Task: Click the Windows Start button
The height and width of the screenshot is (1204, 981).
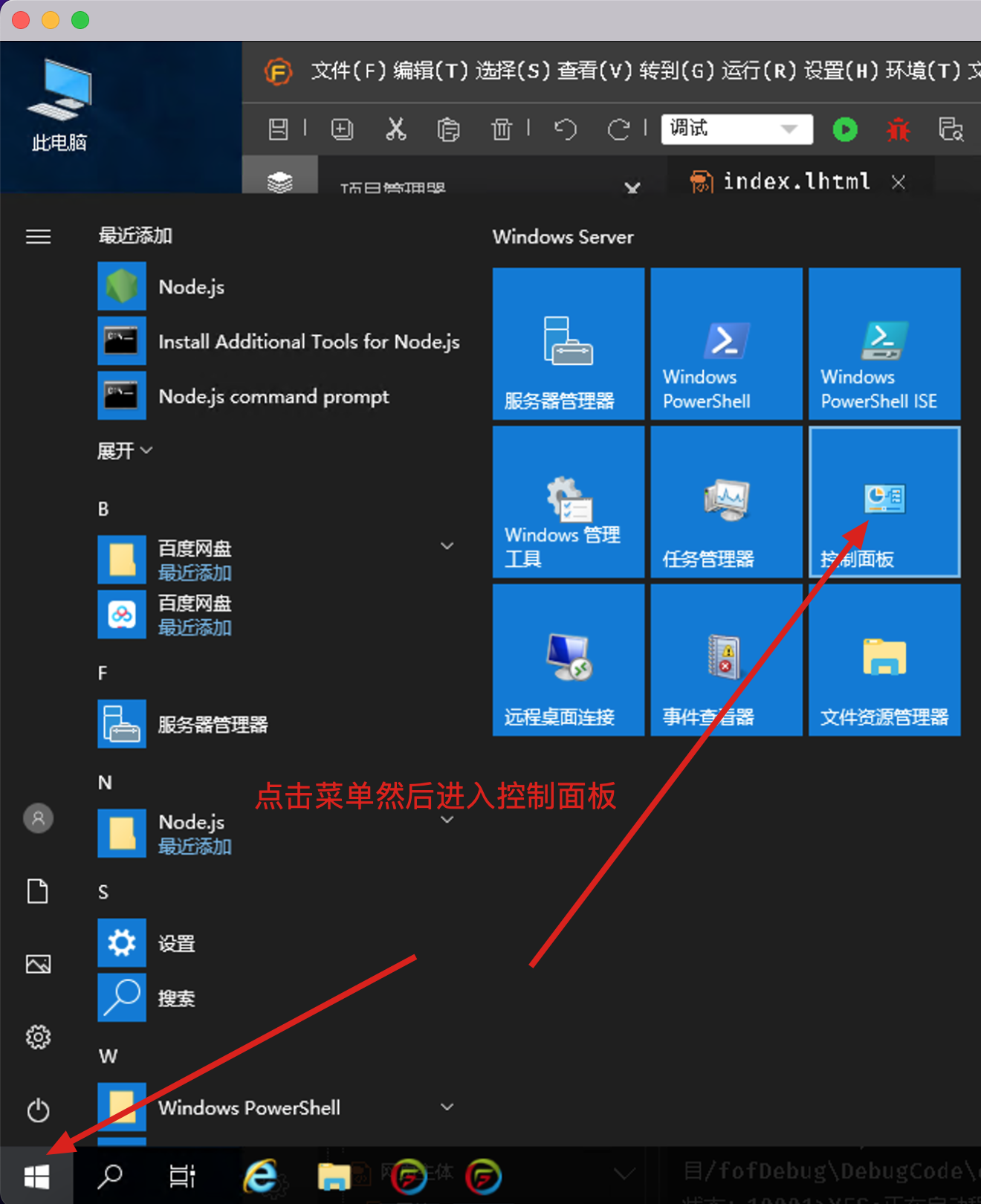Action: point(36,1176)
